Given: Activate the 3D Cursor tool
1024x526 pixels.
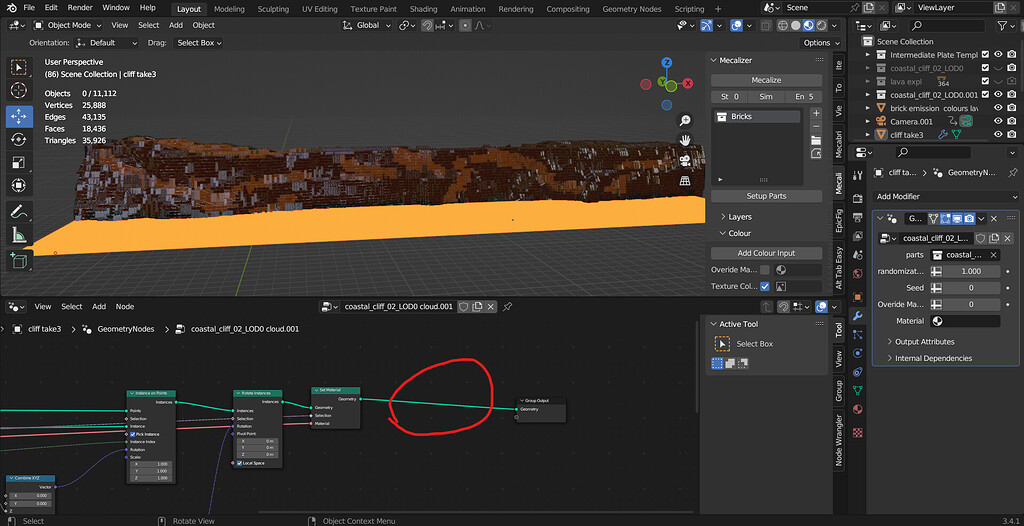Looking at the screenshot, I should (x=18, y=90).
